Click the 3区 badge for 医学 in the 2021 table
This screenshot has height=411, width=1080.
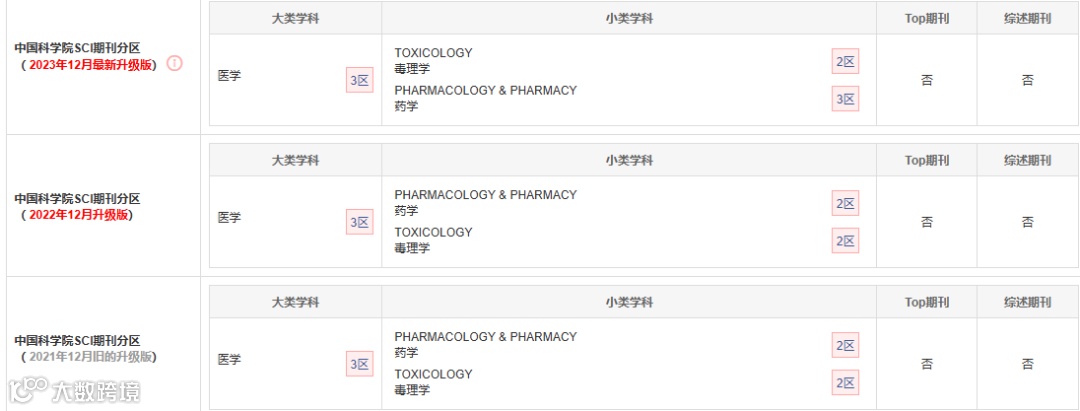[359, 365]
